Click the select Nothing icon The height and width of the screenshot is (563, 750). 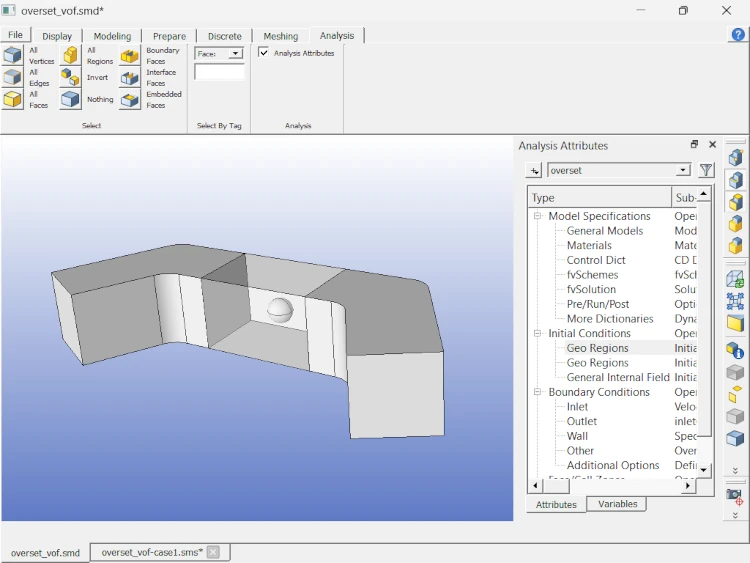(x=70, y=99)
